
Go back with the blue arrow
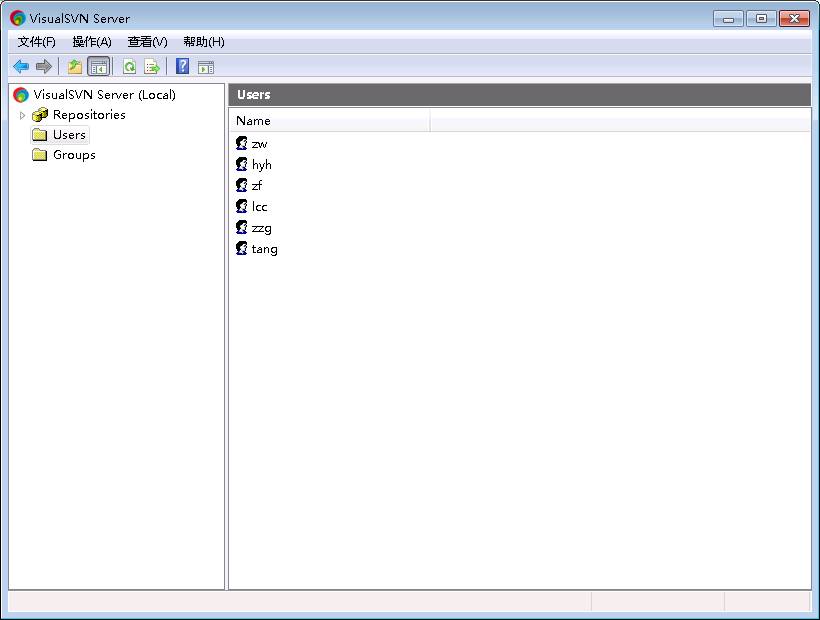pyautogui.click(x=21, y=66)
